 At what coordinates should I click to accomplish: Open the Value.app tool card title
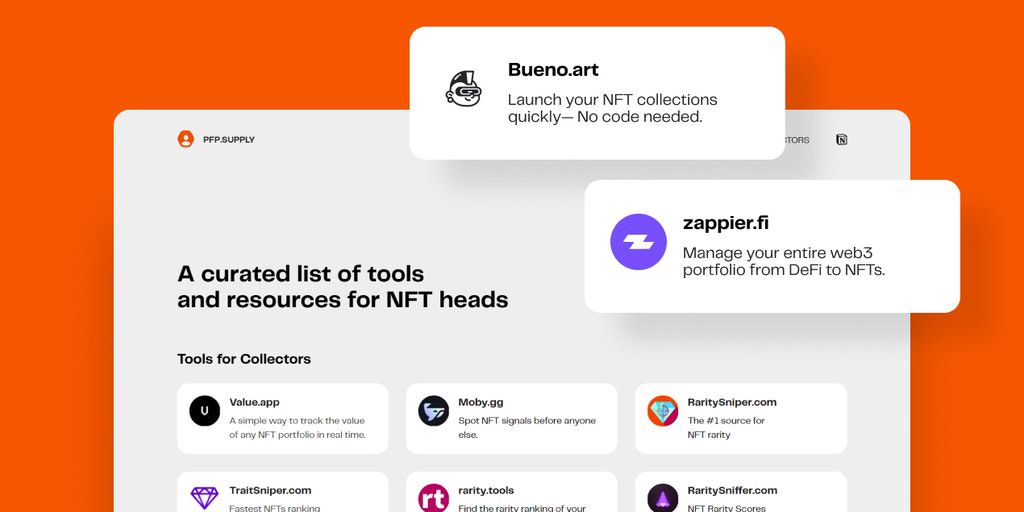[x=254, y=402]
